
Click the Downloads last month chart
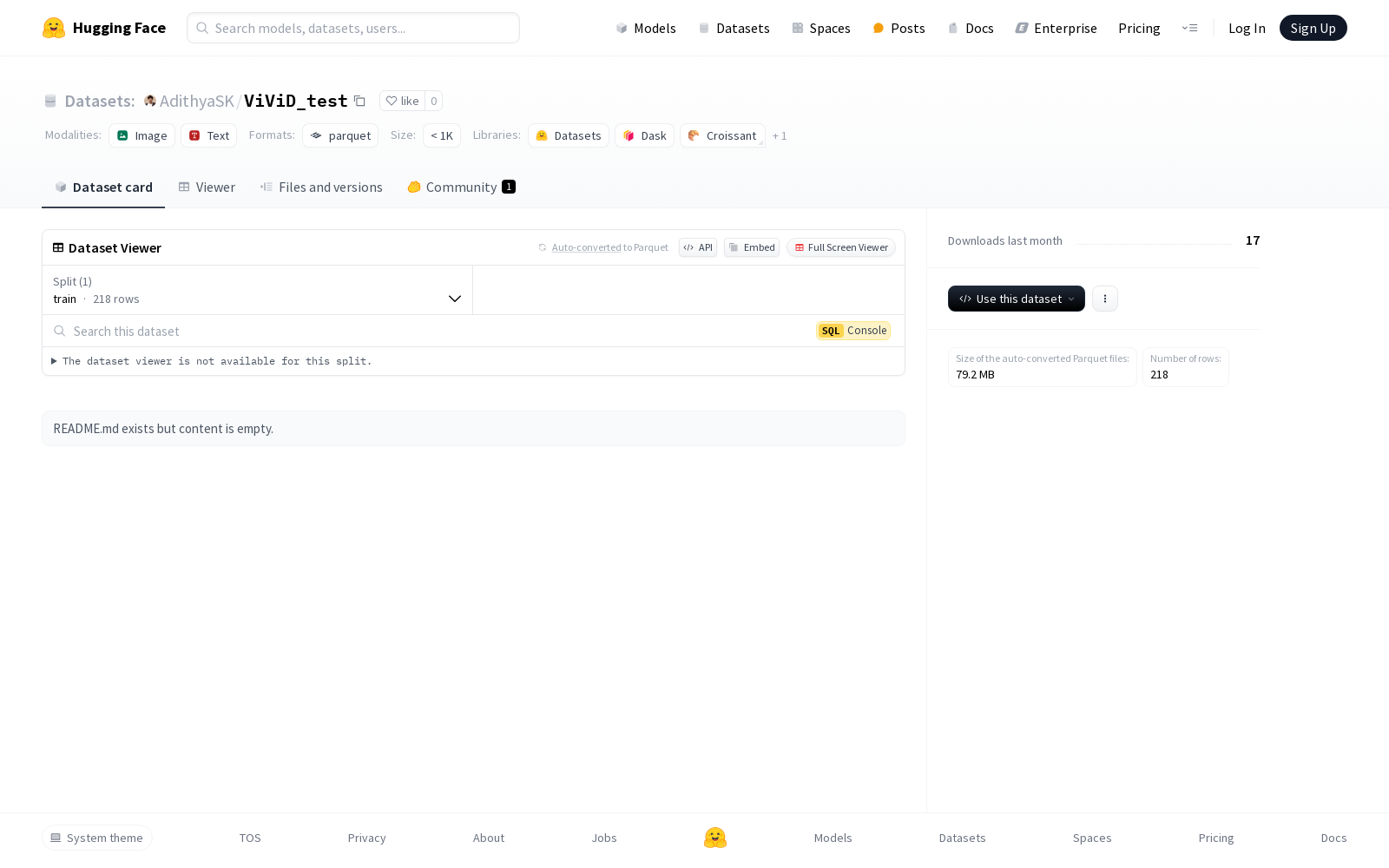[1155, 240]
